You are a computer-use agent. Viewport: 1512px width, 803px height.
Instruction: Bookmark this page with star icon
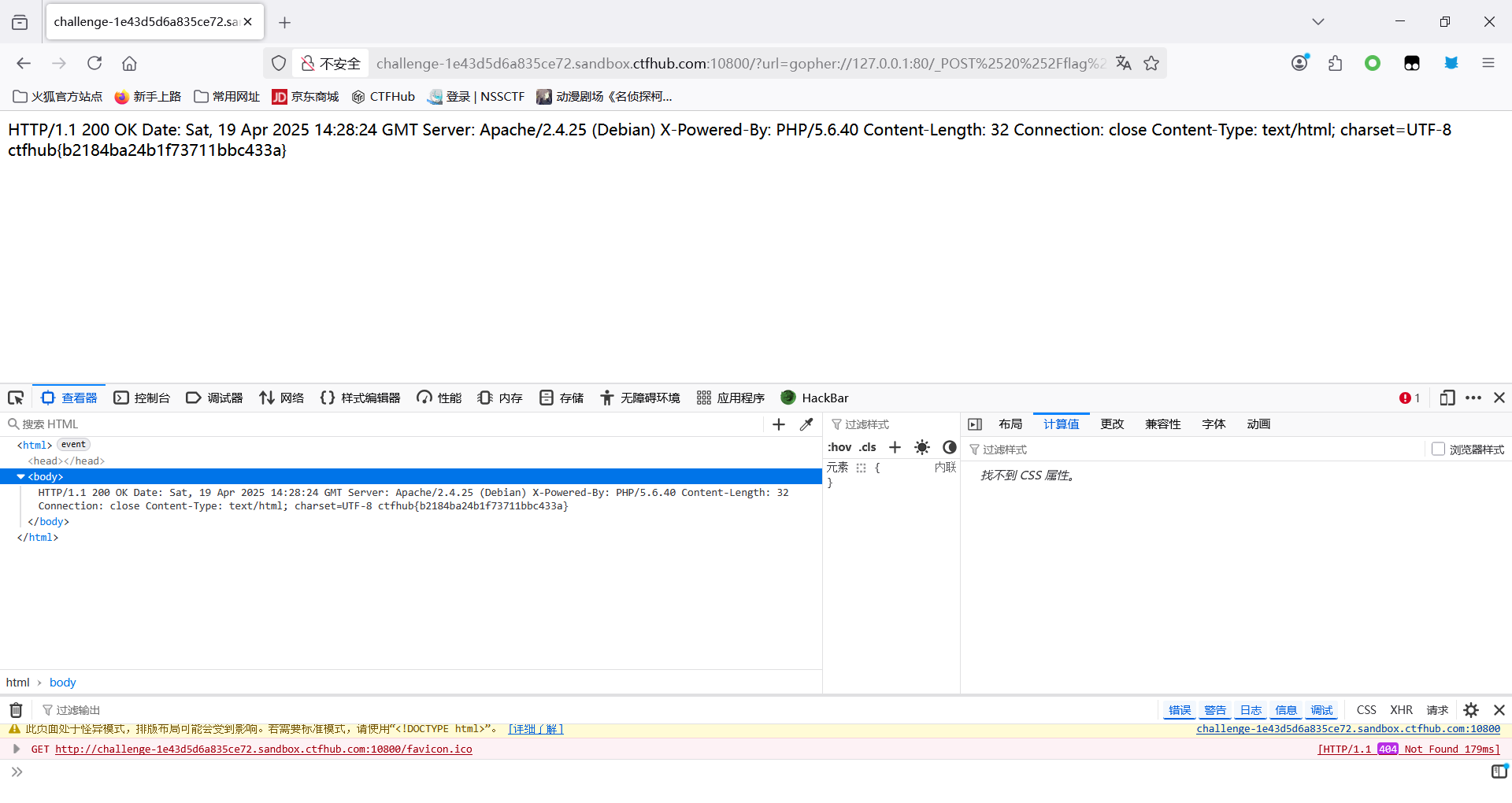point(1151,63)
